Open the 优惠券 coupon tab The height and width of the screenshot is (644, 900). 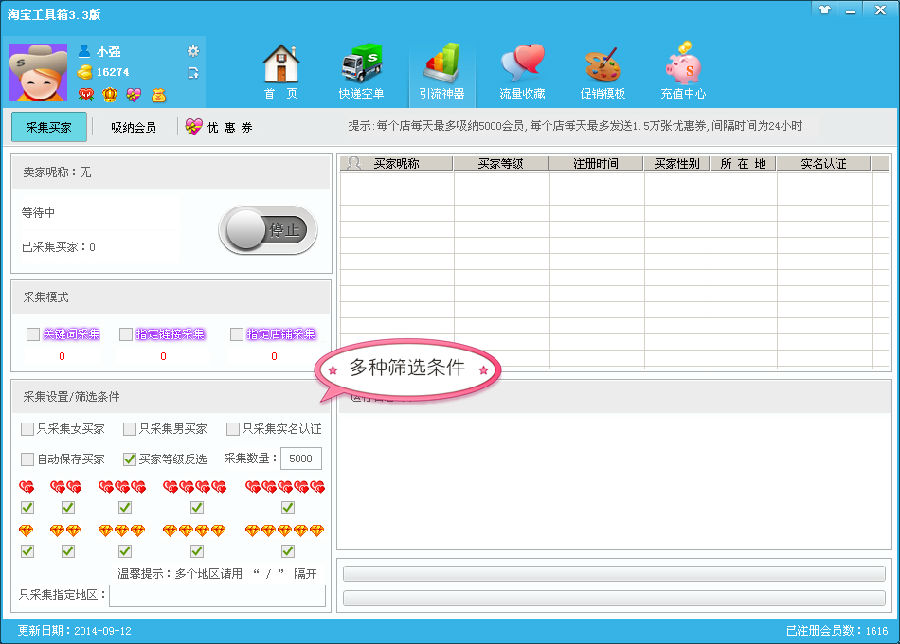[x=220, y=128]
